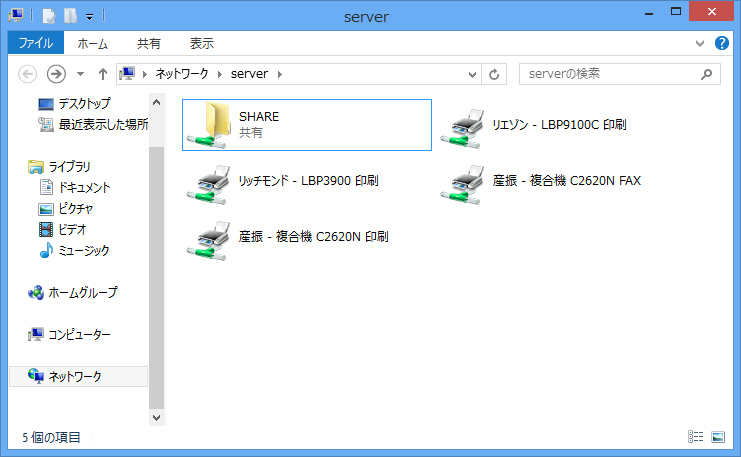The image size is (741, 457).
Task: Open the SHARE shared folder icon
Action: pos(208,125)
